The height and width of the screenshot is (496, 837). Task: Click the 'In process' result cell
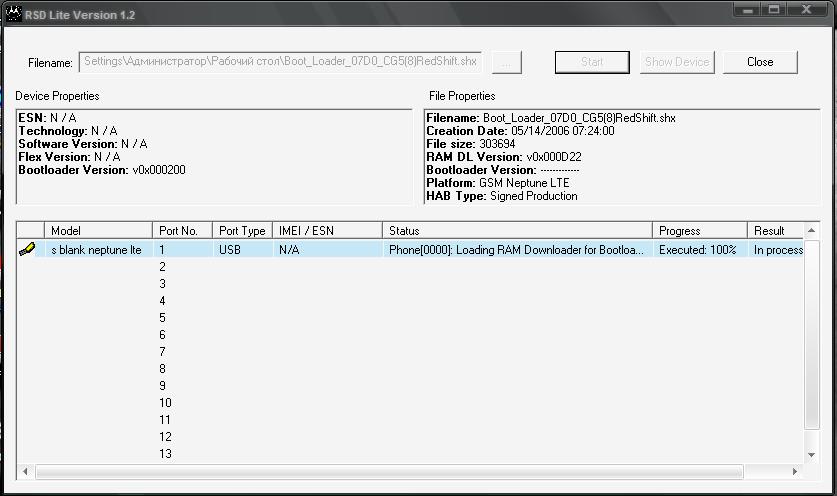[x=778, y=249]
